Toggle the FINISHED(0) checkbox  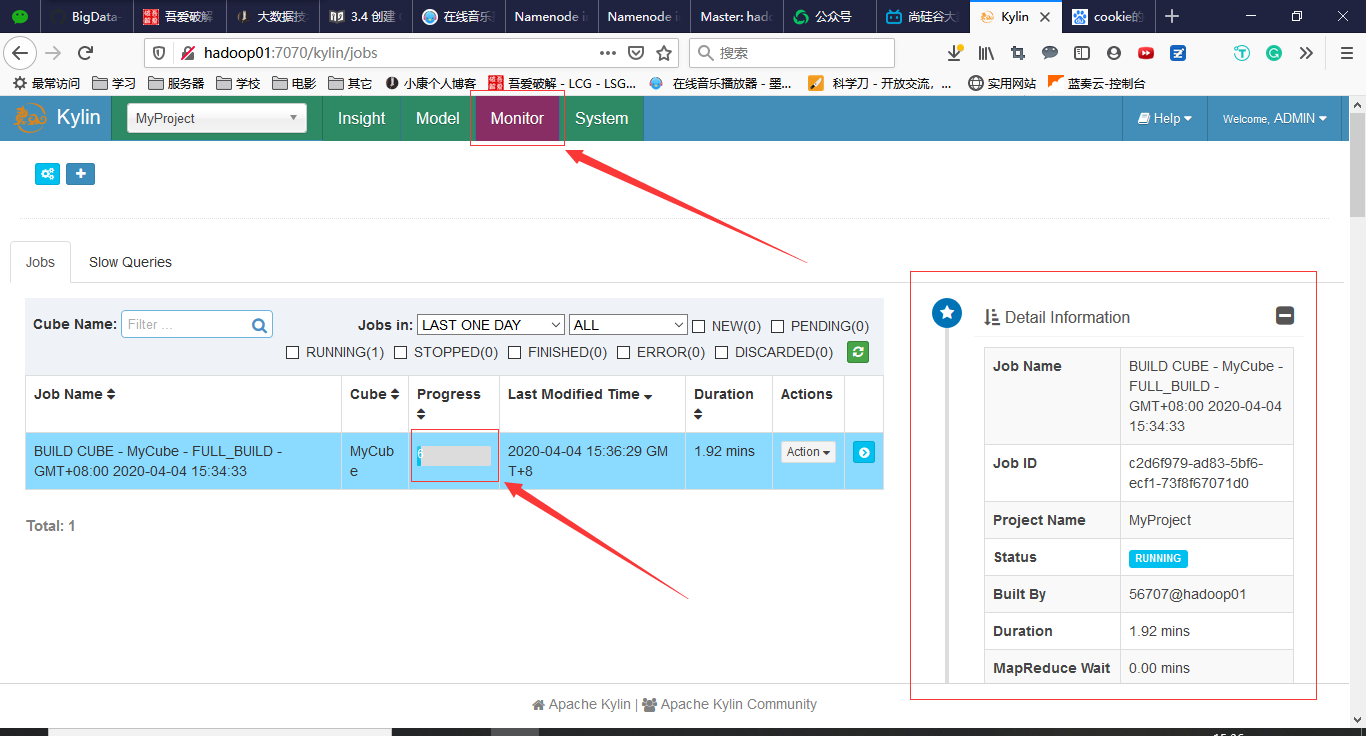(x=515, y=352)
